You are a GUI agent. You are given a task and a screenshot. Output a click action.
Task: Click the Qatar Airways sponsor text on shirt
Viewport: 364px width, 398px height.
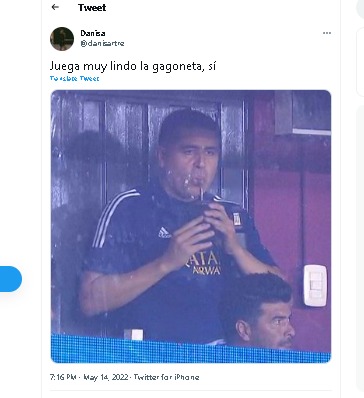[203, 263]
